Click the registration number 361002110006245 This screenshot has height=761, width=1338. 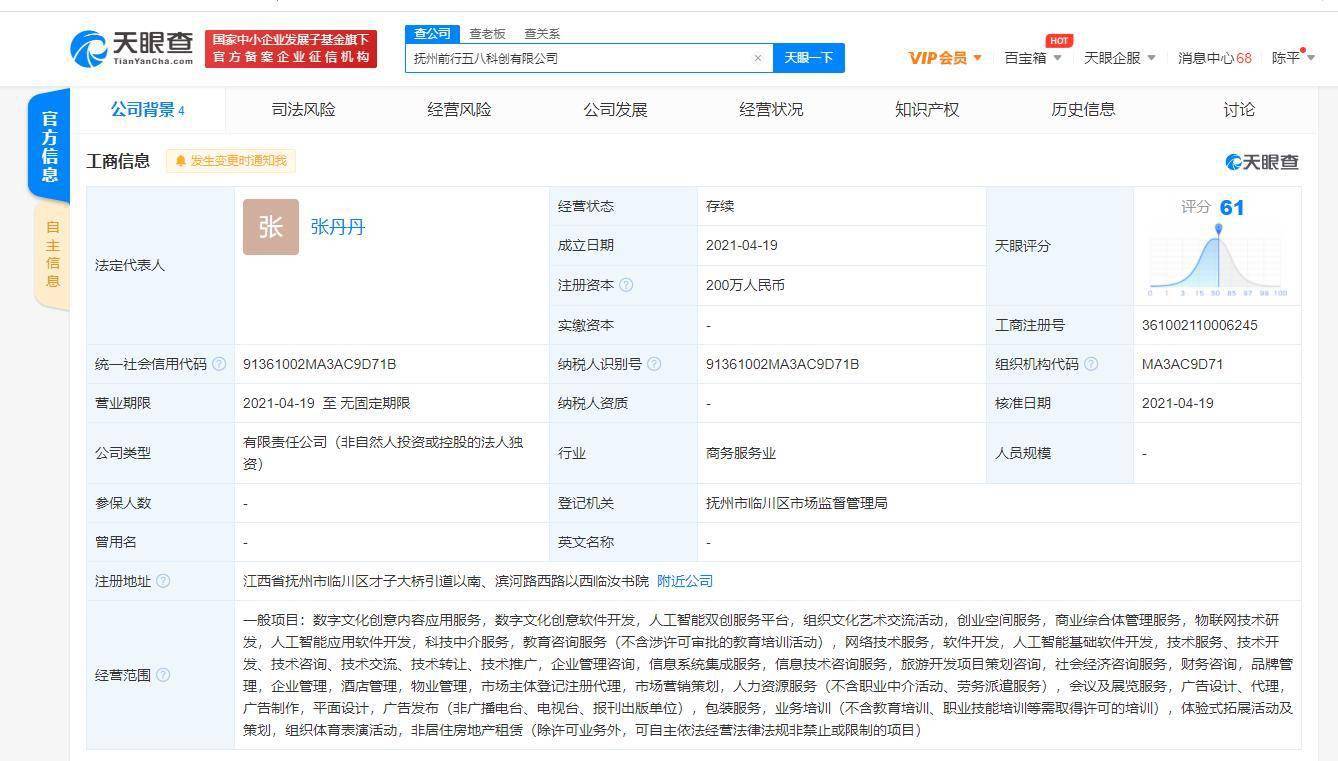pos(1199,325)
